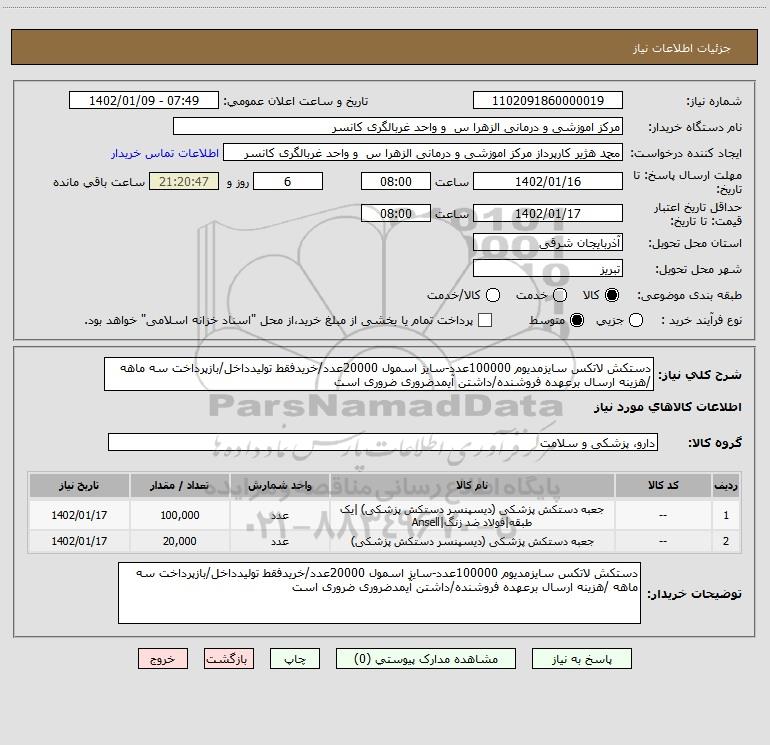Viewport: 770px width, 745px height.
Task: Click the شرح کلی نیاز description box
Action: [379, 375]
